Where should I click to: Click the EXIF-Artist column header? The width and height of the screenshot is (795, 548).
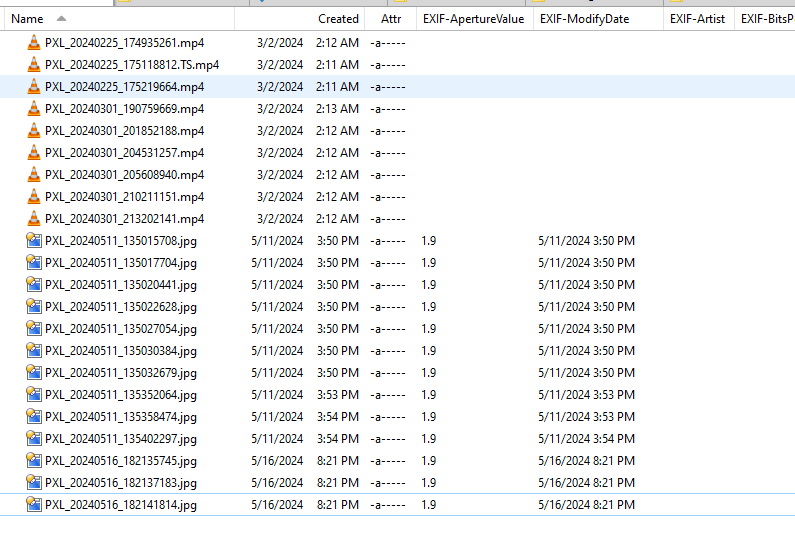698,19
